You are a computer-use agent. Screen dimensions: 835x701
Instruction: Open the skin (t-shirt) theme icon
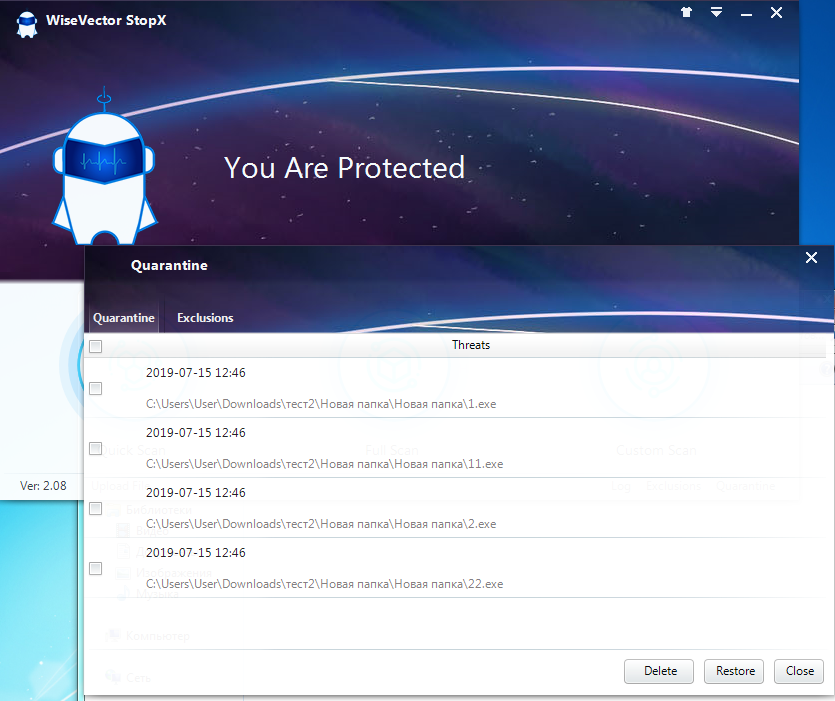pyautogui.click(x=686, y=12)
